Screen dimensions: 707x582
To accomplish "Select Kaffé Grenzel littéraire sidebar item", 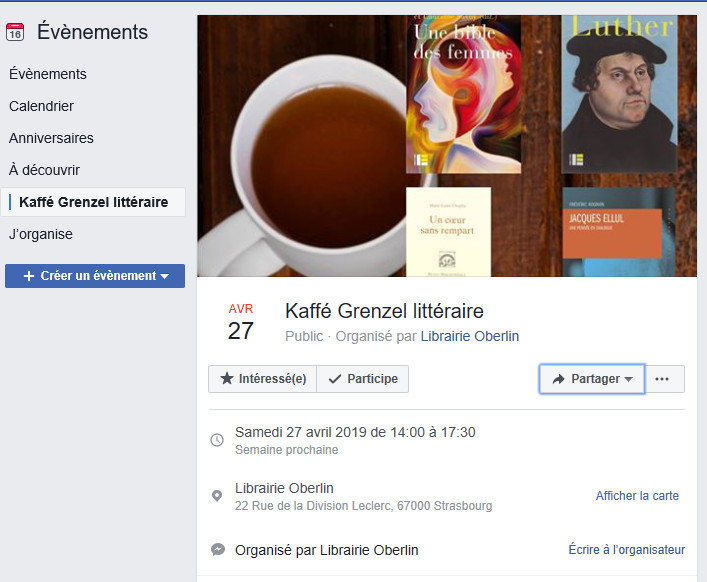I will tap(93, 202).
